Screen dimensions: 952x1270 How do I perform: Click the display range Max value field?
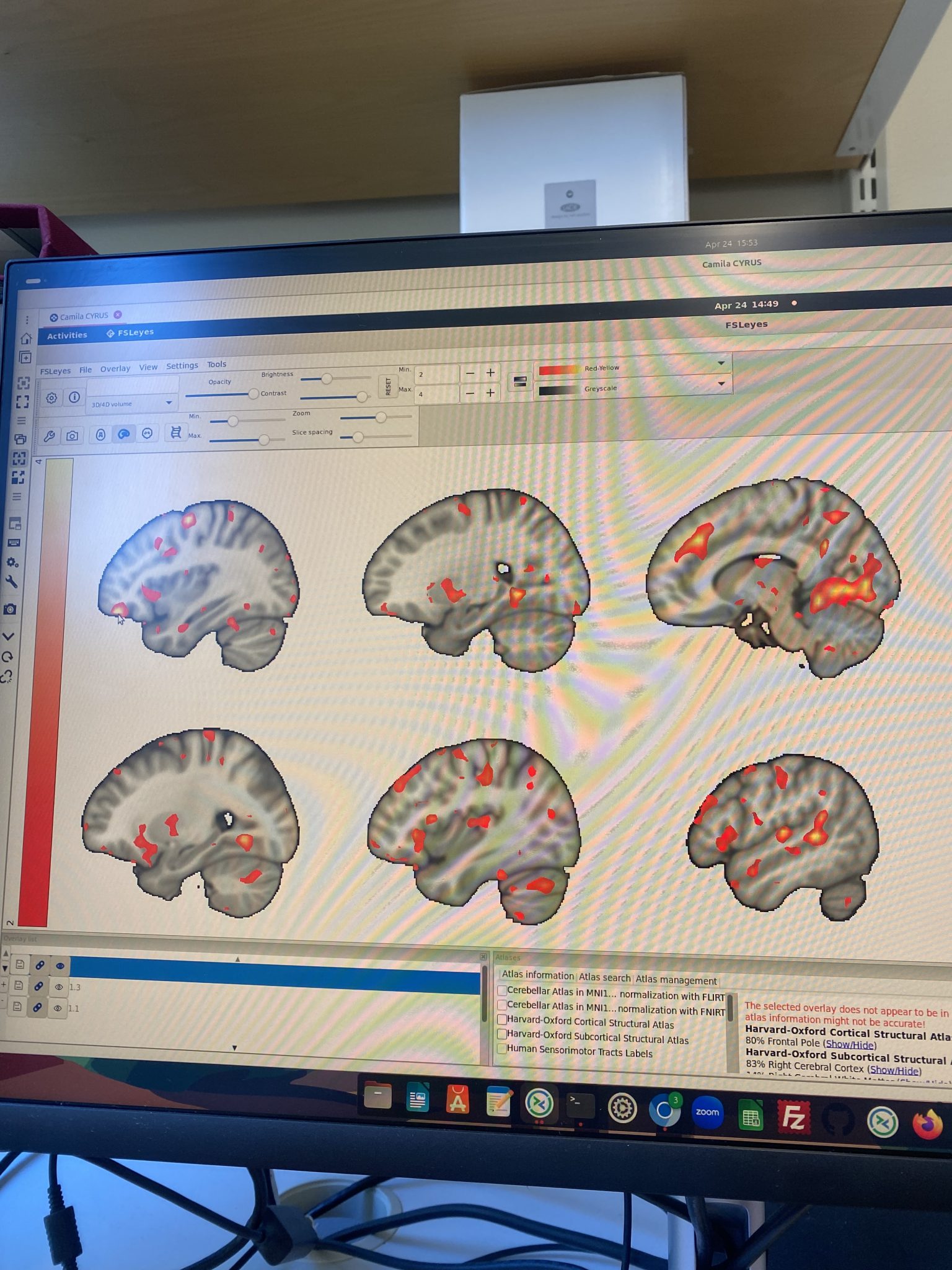coord(437,394)
